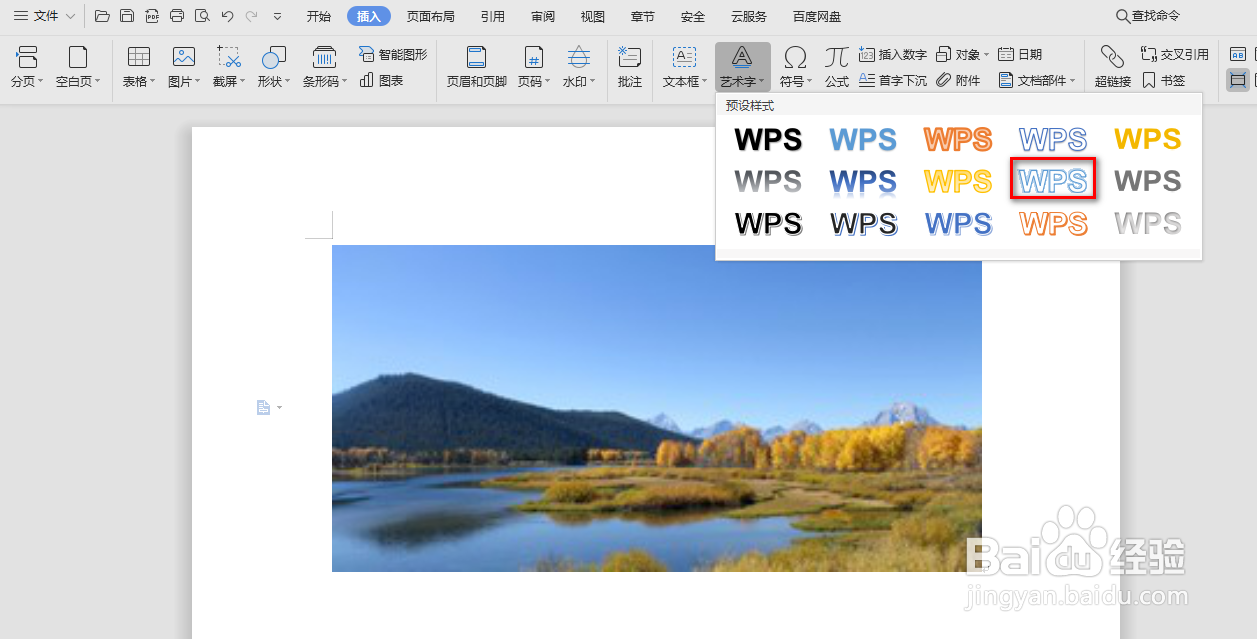This screenshot has height=639, width=1257.
Task: Insert a blank page with 空白页
Action: coord(78,67)
